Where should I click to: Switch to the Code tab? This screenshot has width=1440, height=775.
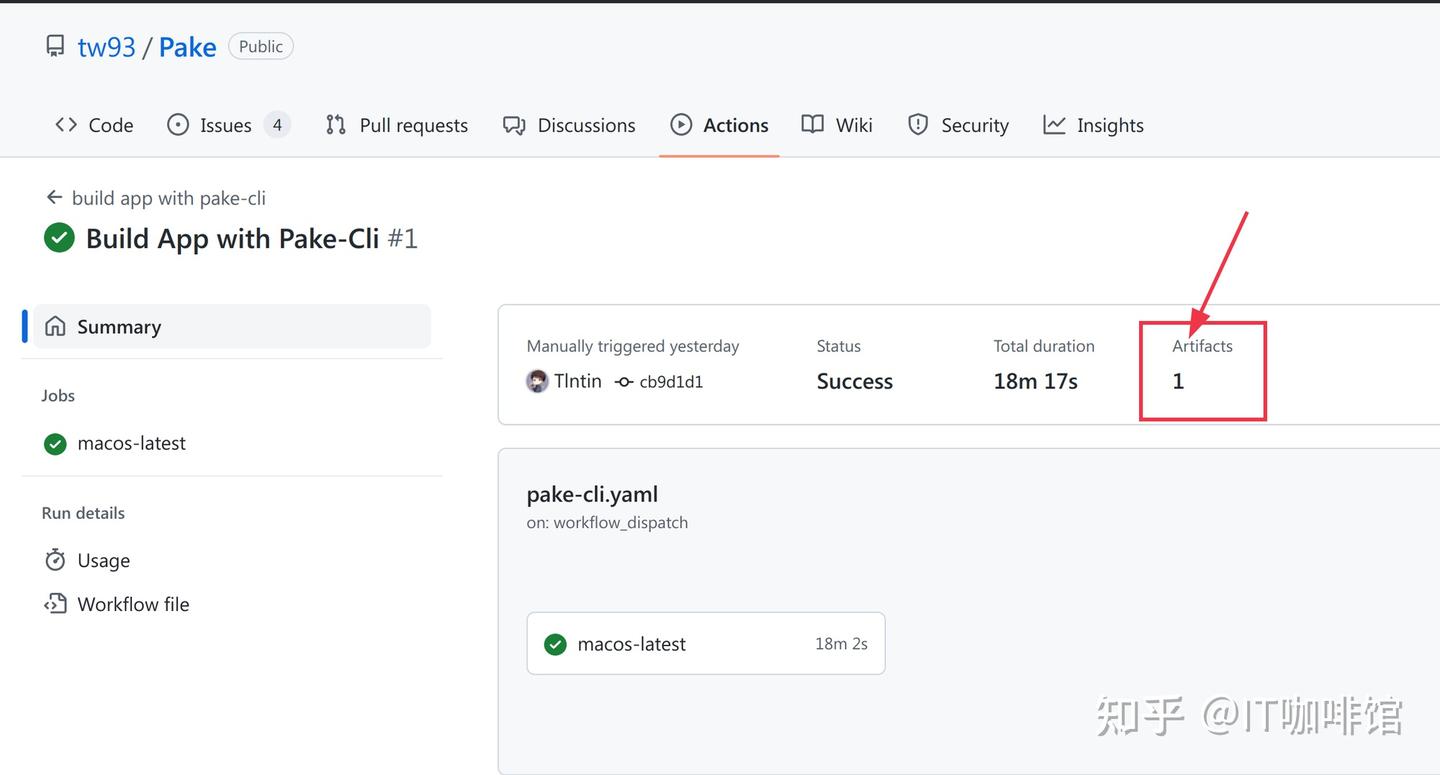[94, 125]
